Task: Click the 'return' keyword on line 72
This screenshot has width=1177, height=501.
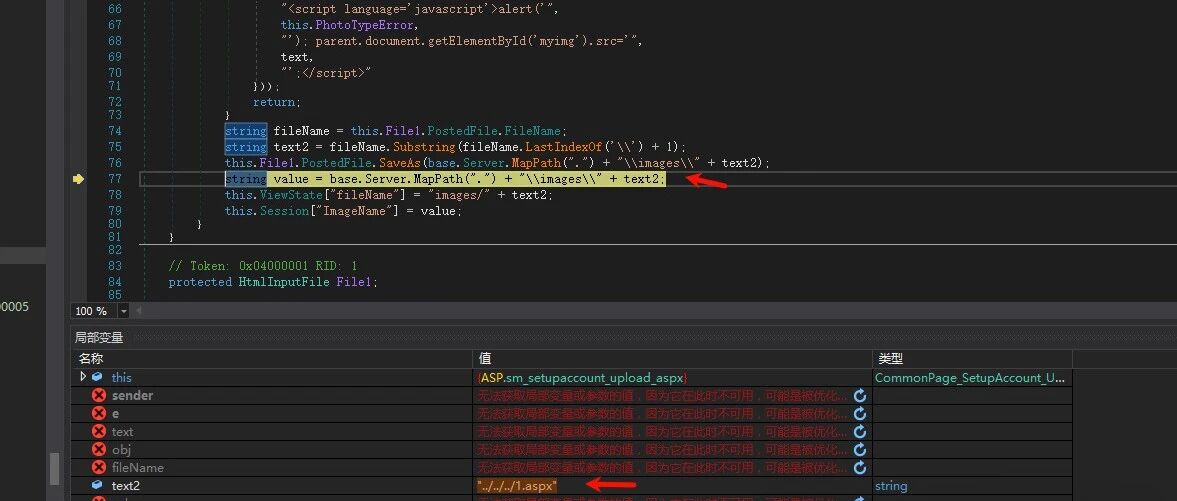Action: 274,101
